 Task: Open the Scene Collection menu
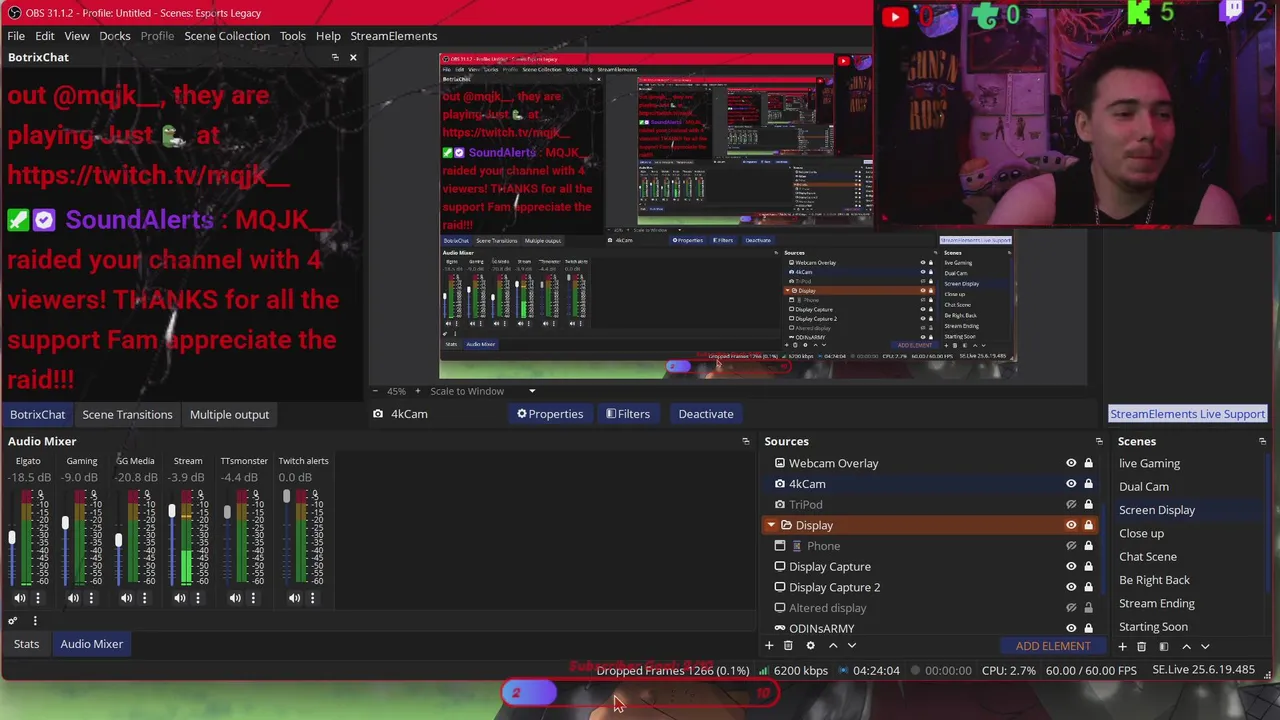[x=227, y=36]
